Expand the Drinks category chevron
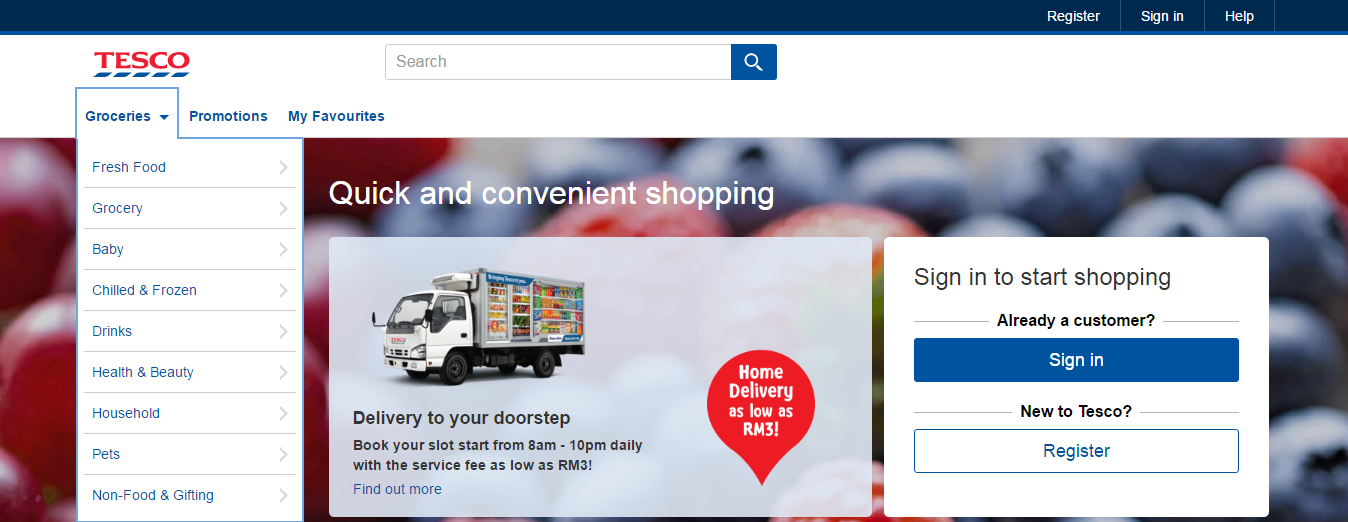The image size is (1348, 522). pos(283,331)
